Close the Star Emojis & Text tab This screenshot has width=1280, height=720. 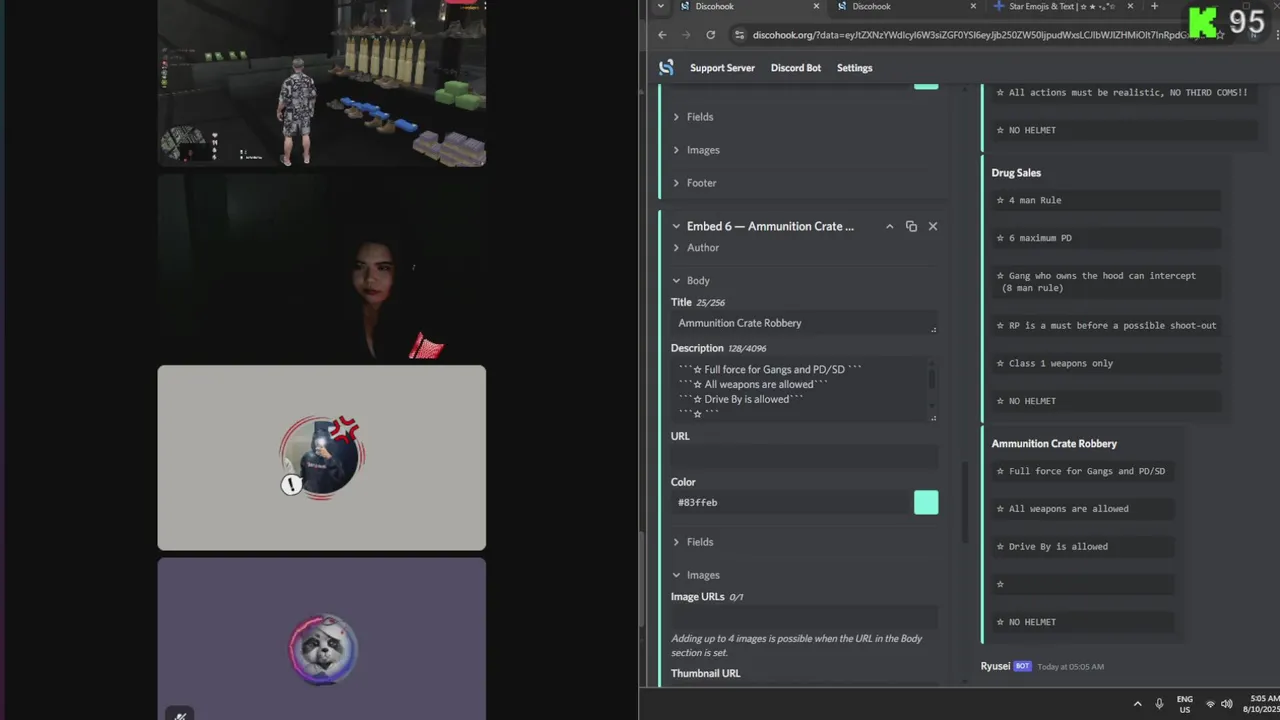point(1130,6)
